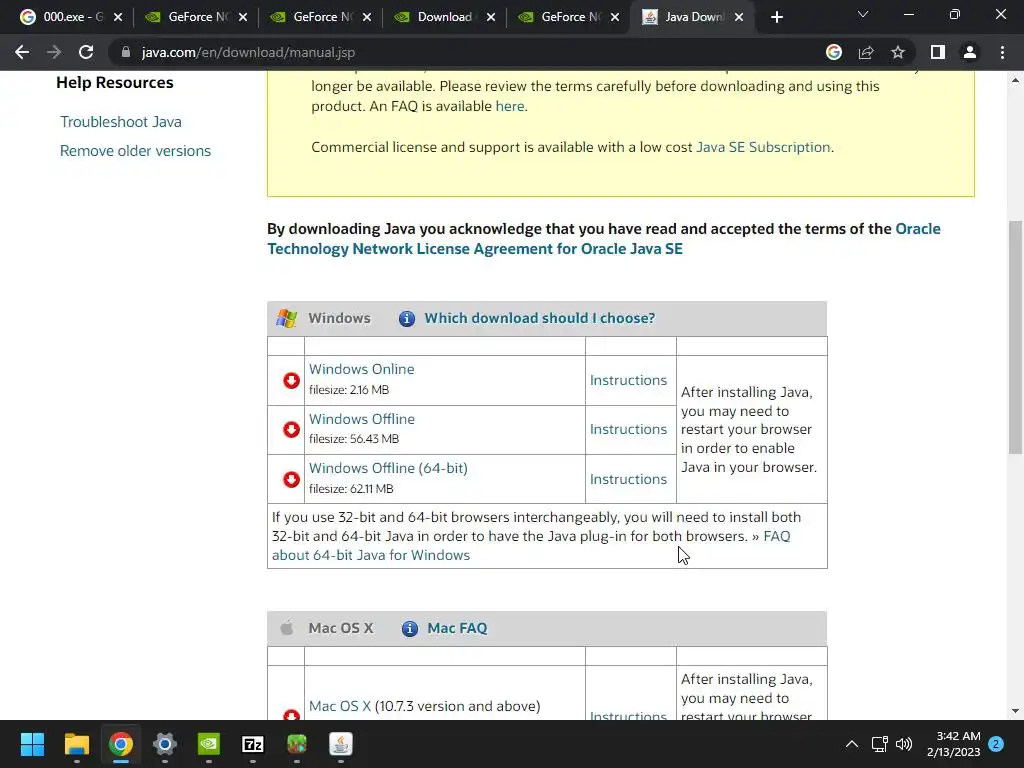
Task: Show hidden system tray icons chevron
Action: (852, 744)
